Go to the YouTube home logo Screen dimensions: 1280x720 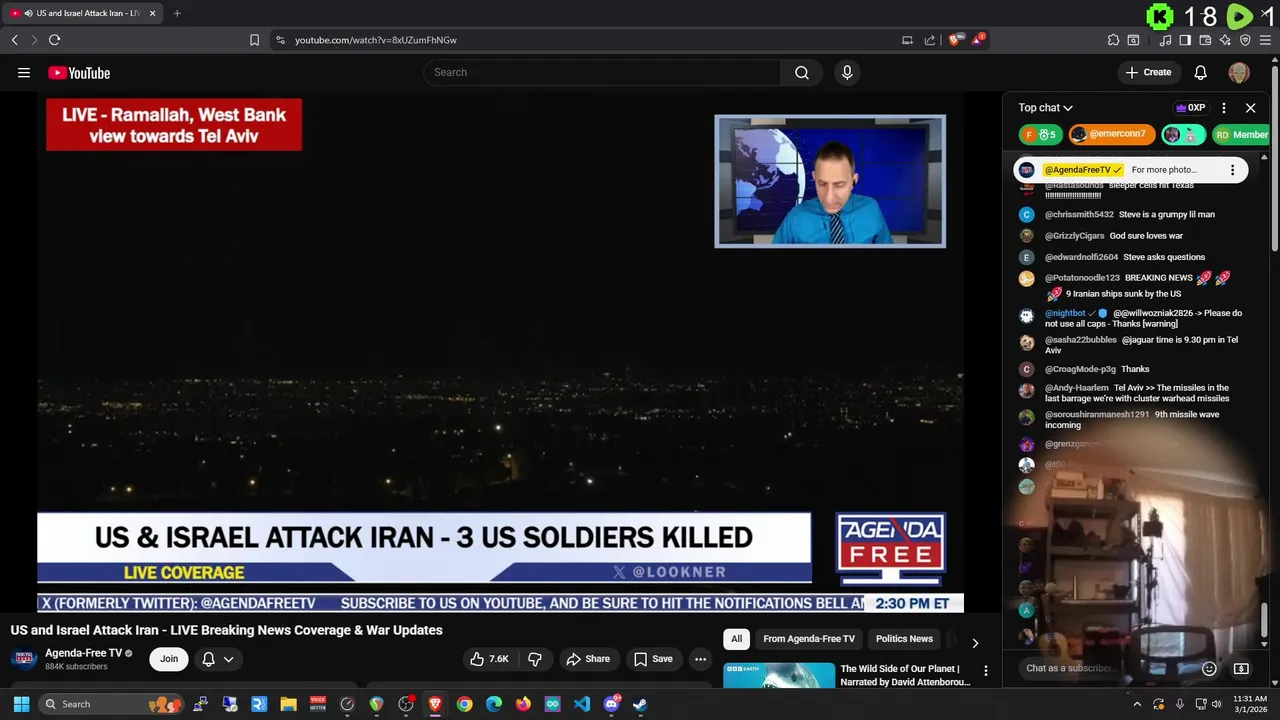[x=79, y=72]
